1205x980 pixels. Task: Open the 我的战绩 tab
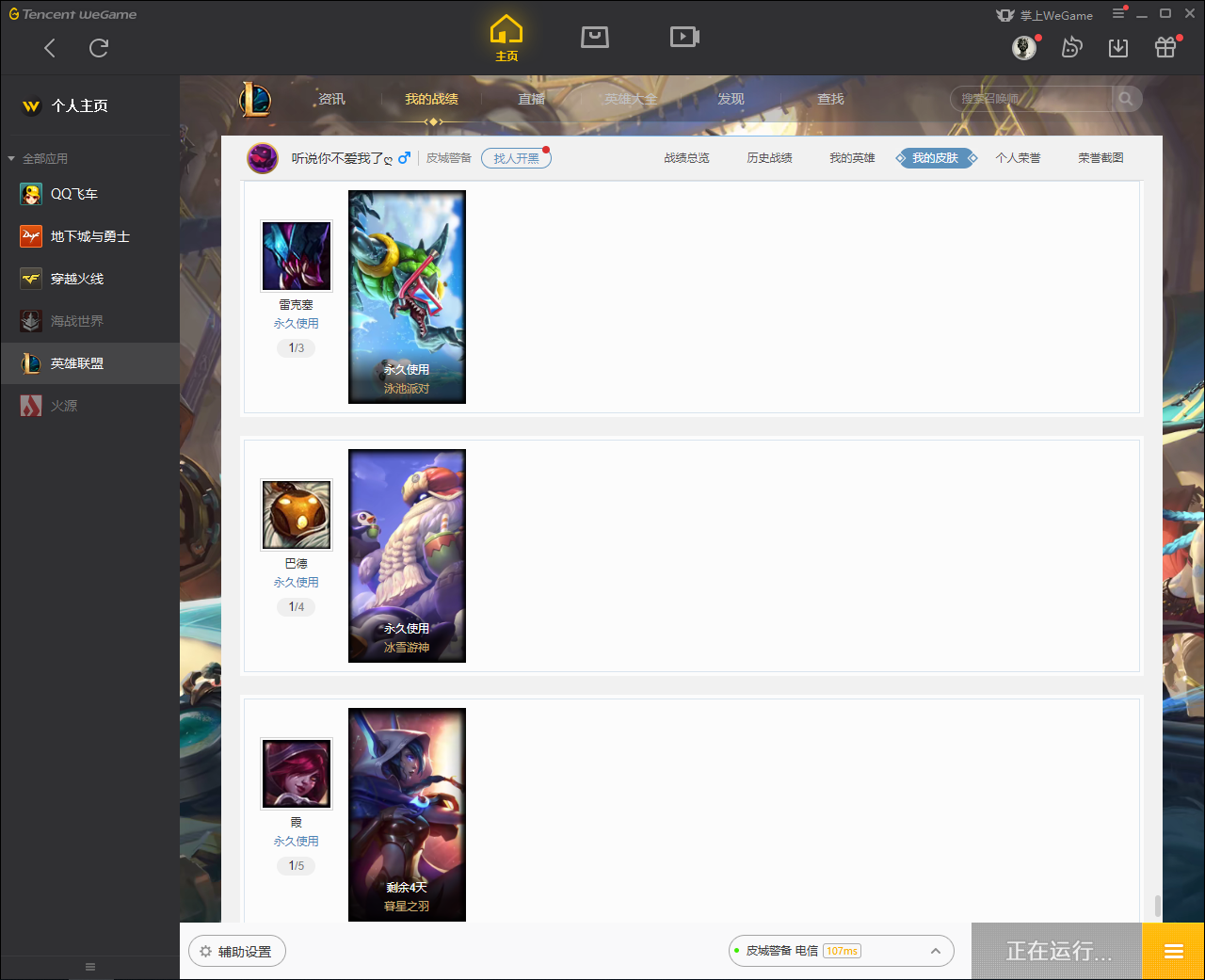[x=432, y=99]
